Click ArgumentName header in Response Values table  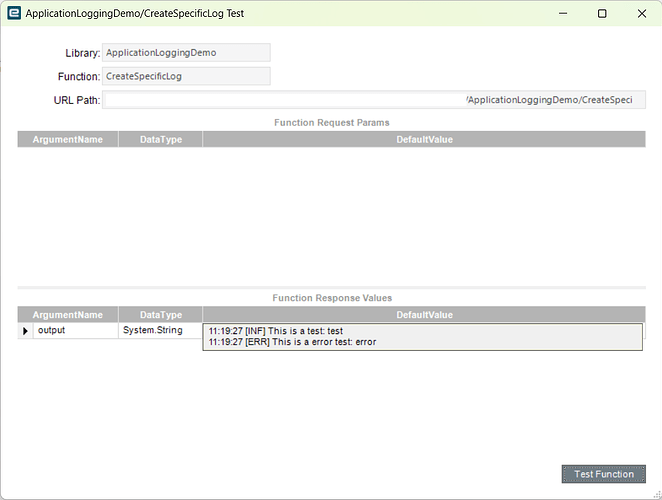[68, 315]
